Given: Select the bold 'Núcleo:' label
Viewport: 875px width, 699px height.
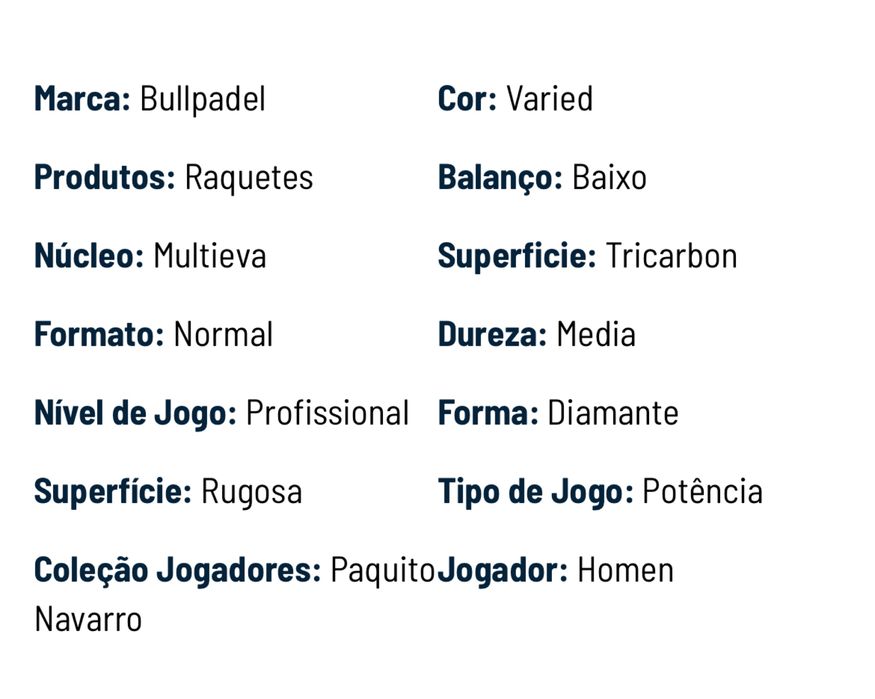Looking at the screenshot, I should (89, 256).
